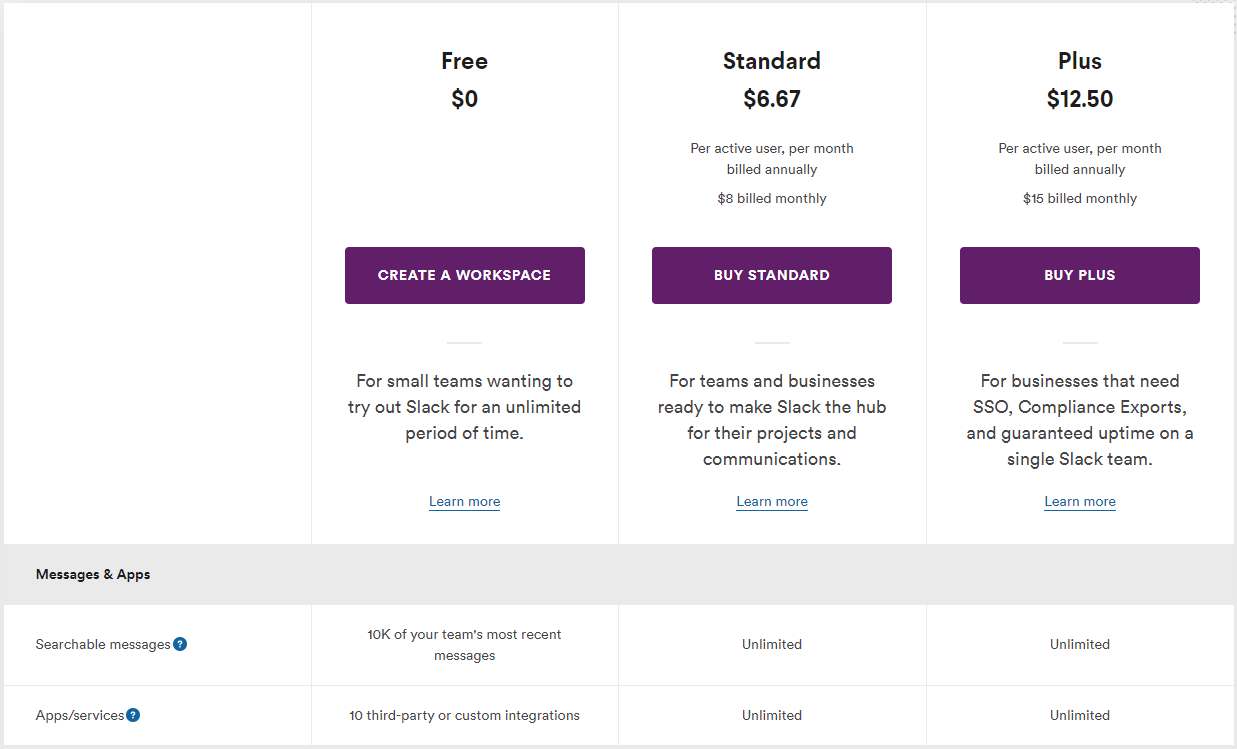Click the $15 billed monthly text
The height and width of the screenshot is (749, 1237).
click(1079, 198)
